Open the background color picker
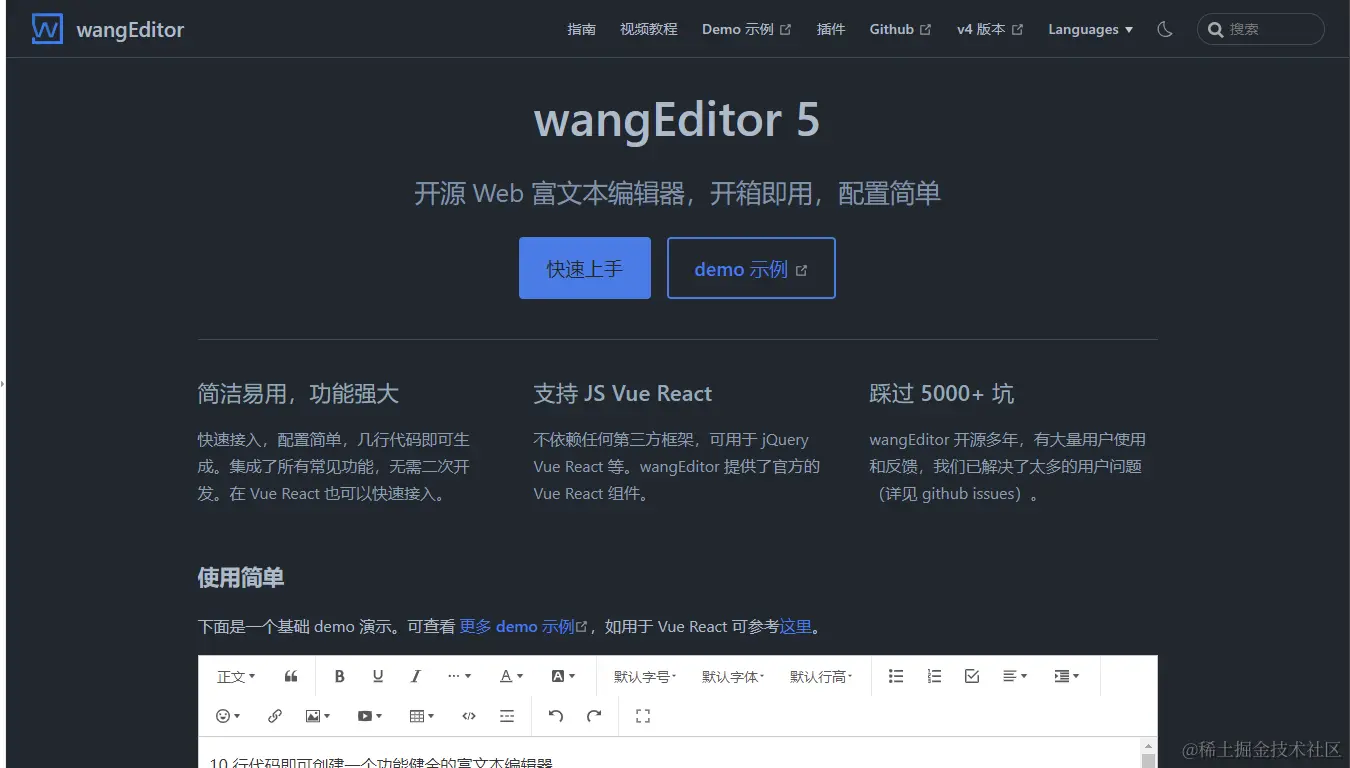 [563, 676]
